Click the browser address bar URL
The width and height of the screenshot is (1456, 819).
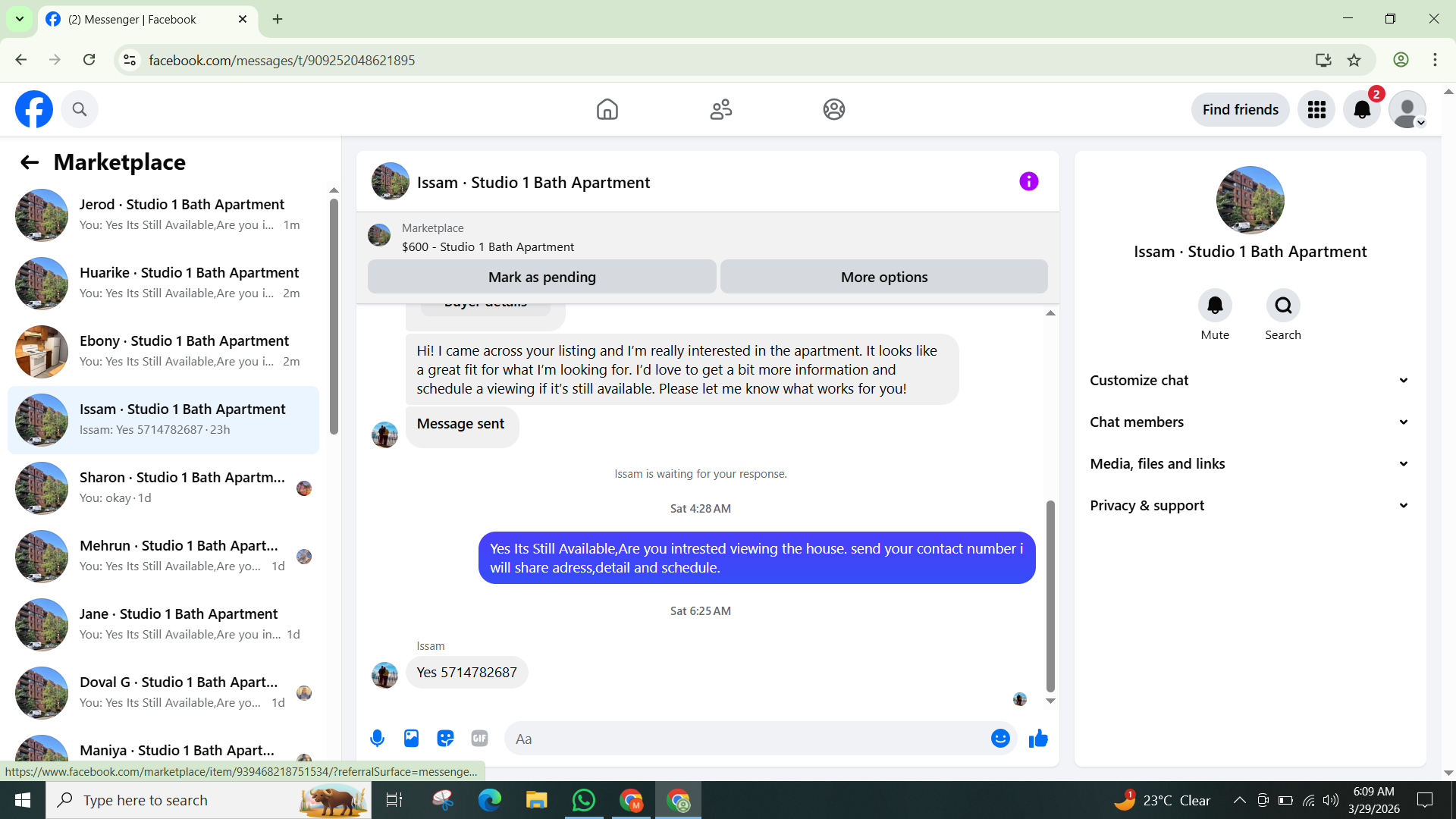281,60
